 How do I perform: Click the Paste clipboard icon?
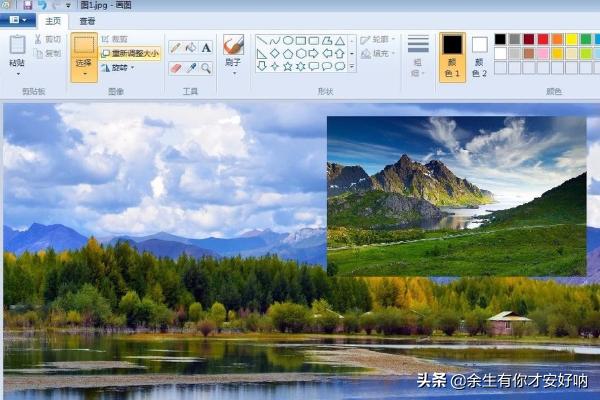(x=17, y=45)
